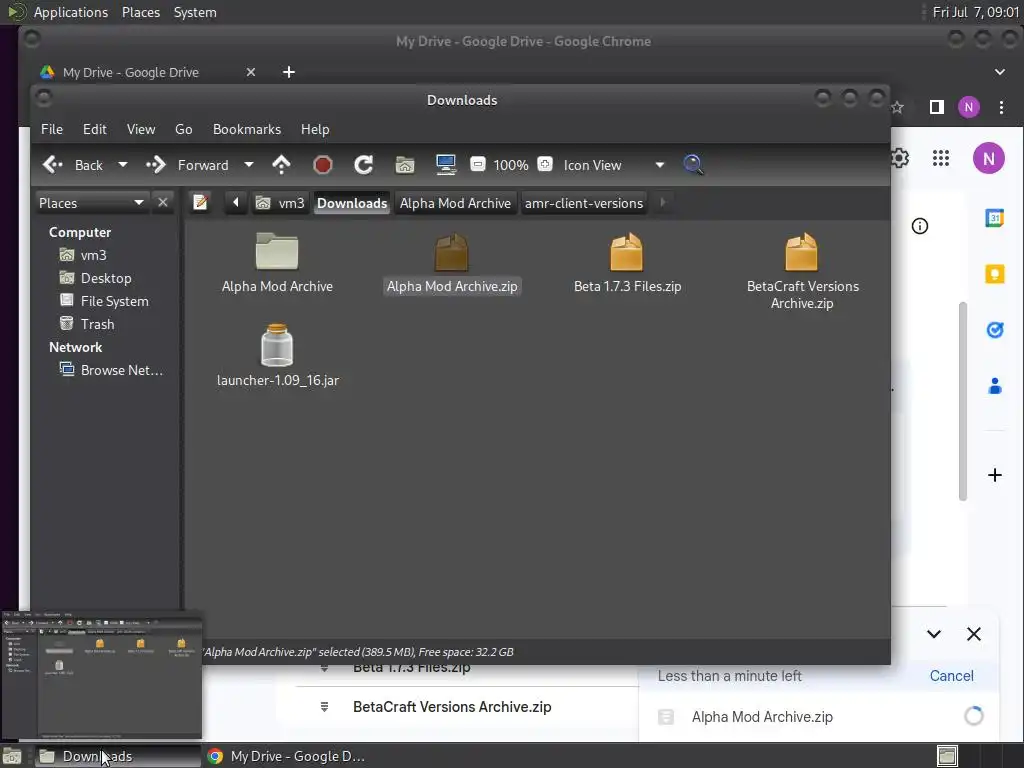
Task: Open the Drive account avatar N
Action: 989,158
